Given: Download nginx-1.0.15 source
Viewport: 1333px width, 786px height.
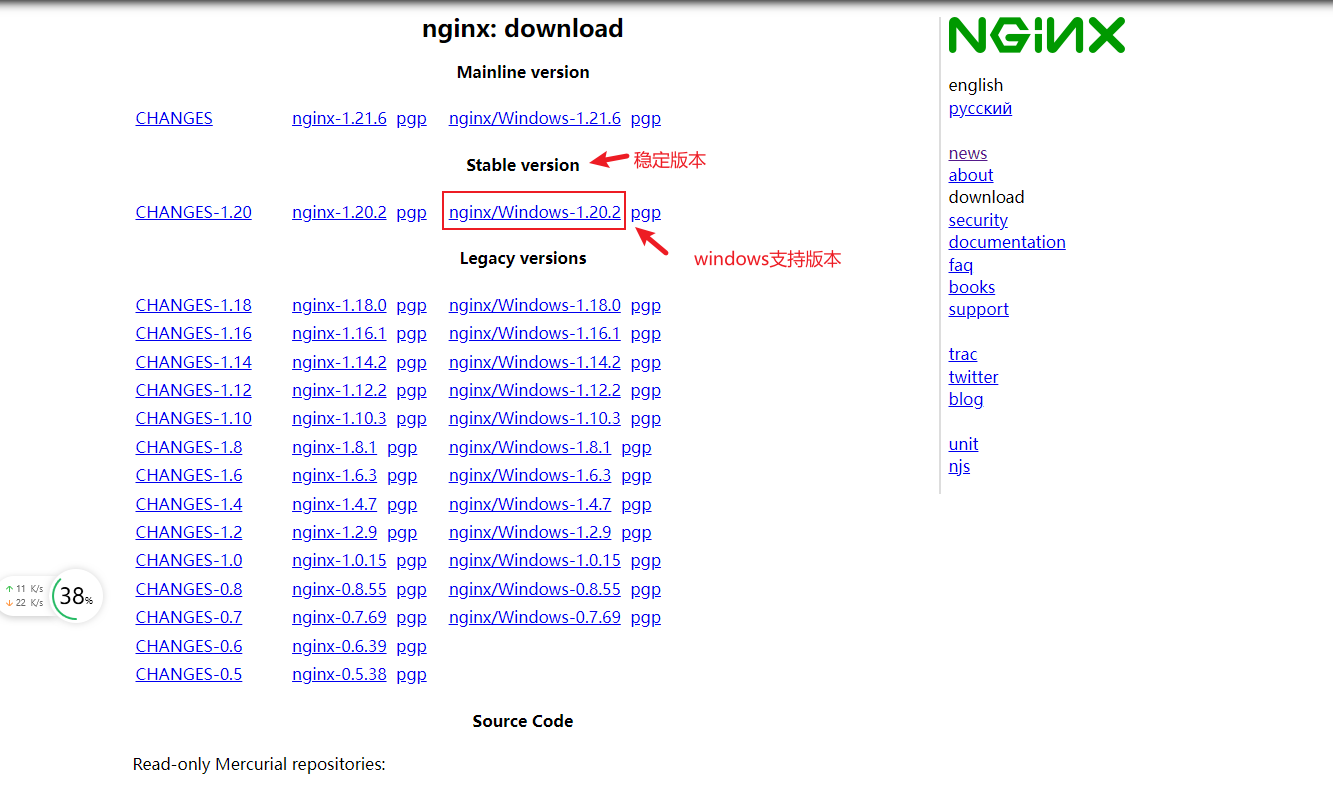Looking at the screenshot, I should pos(339,560).
